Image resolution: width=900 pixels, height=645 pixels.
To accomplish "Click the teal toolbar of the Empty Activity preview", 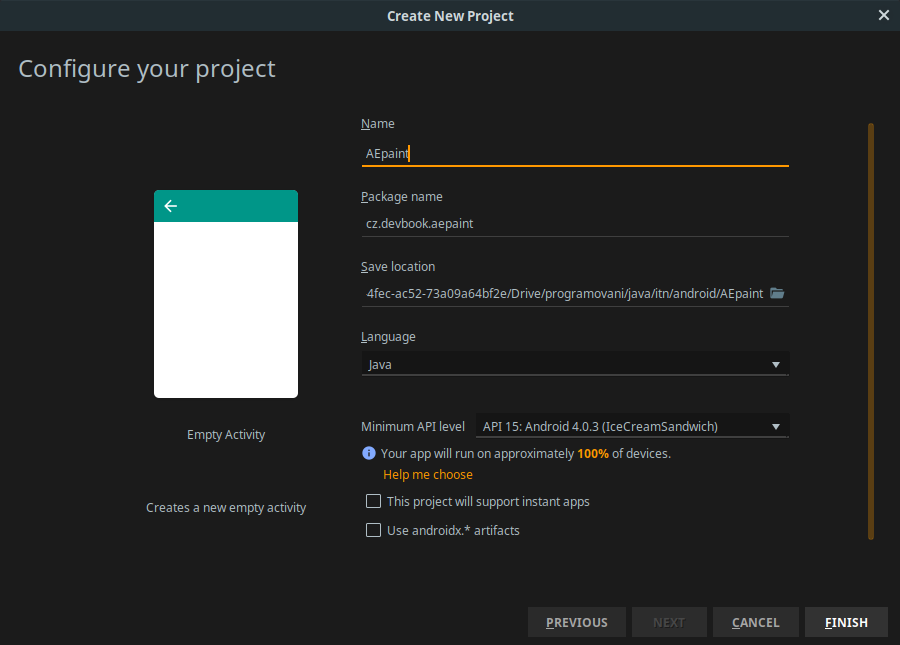I will click(x=225, y=206).
